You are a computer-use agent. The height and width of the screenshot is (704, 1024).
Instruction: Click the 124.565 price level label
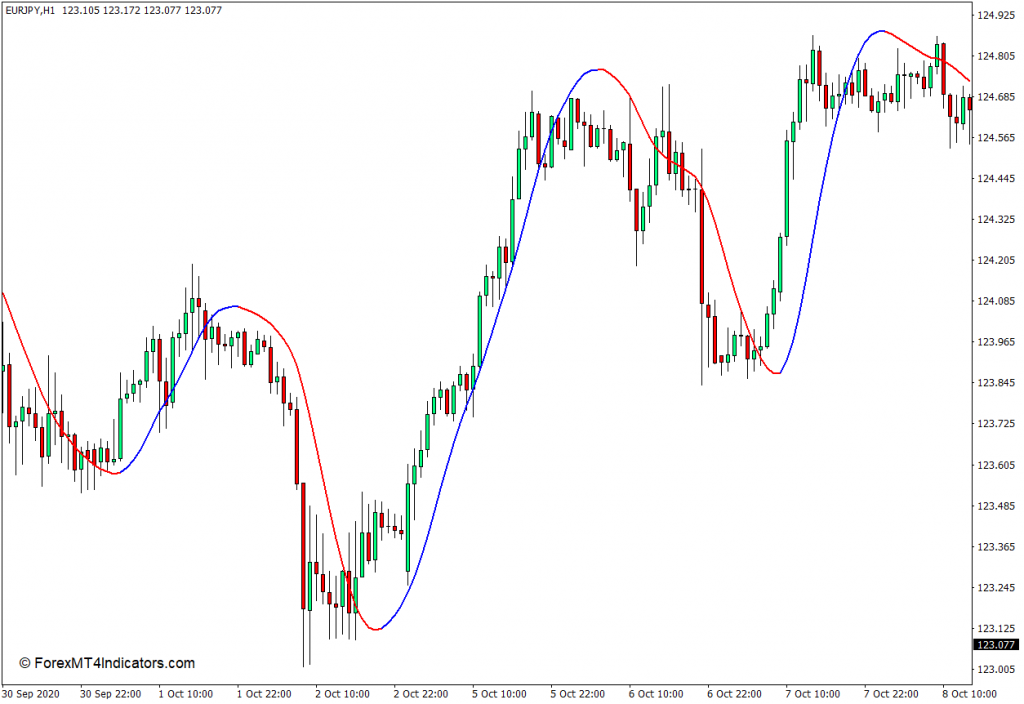coord(996,138)
